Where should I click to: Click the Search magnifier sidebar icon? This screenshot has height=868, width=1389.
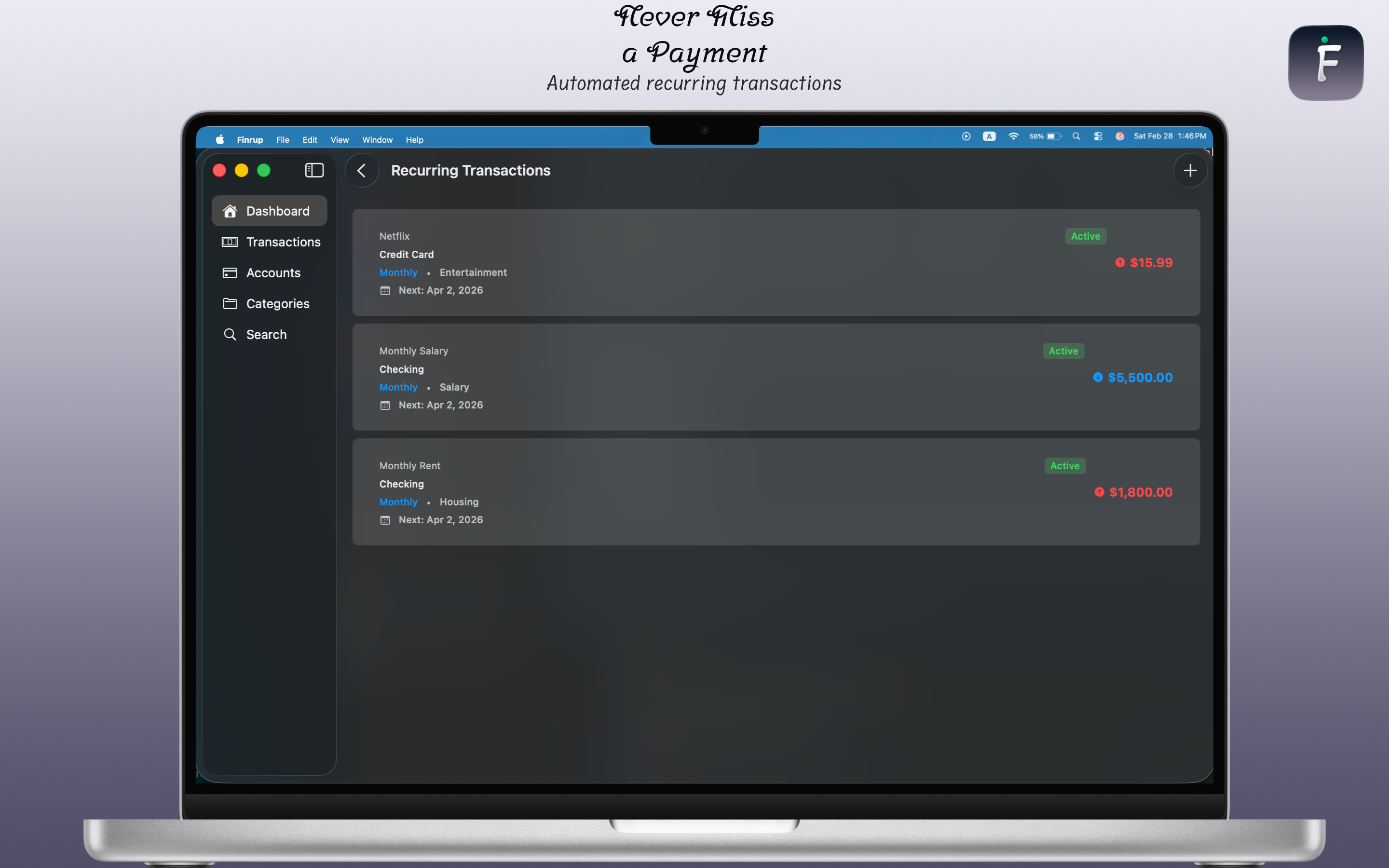(x=230, y=335)
